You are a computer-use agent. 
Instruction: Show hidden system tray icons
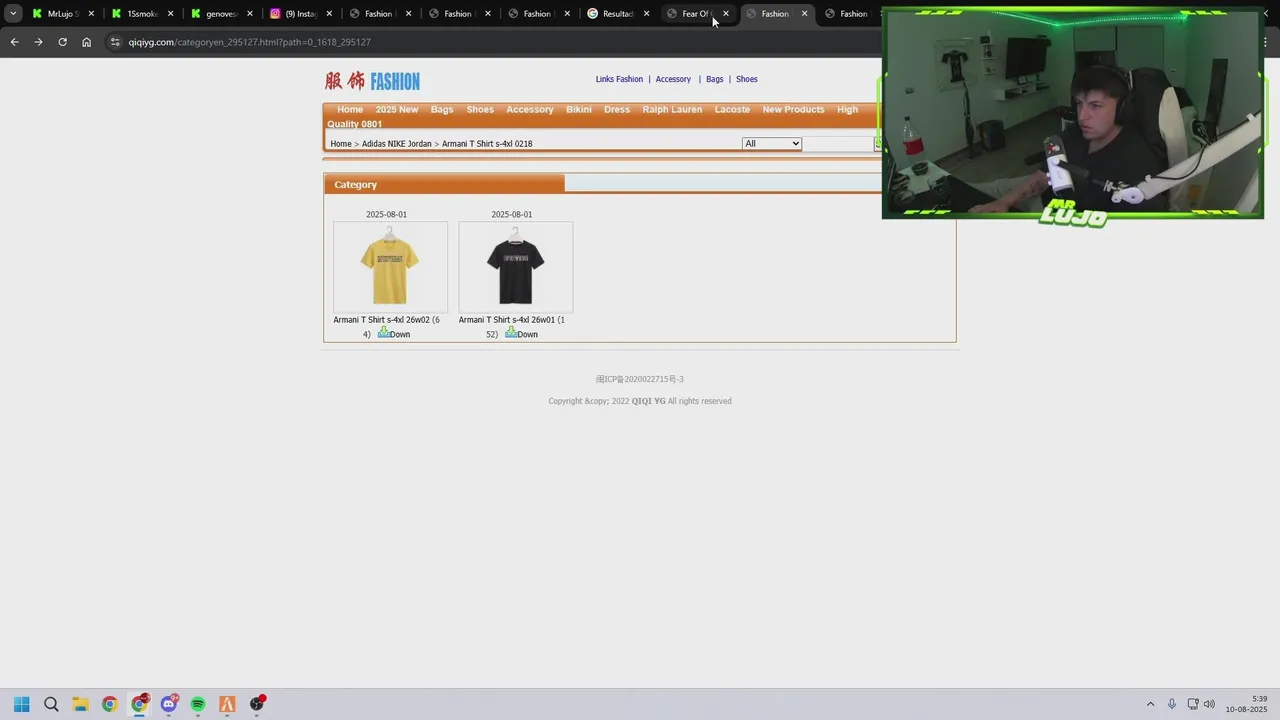point(1150,704)
